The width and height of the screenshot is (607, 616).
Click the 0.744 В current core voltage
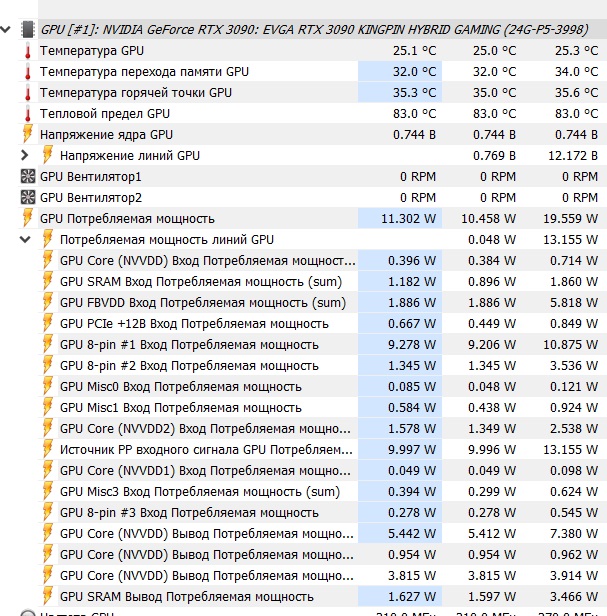[414, 135]
